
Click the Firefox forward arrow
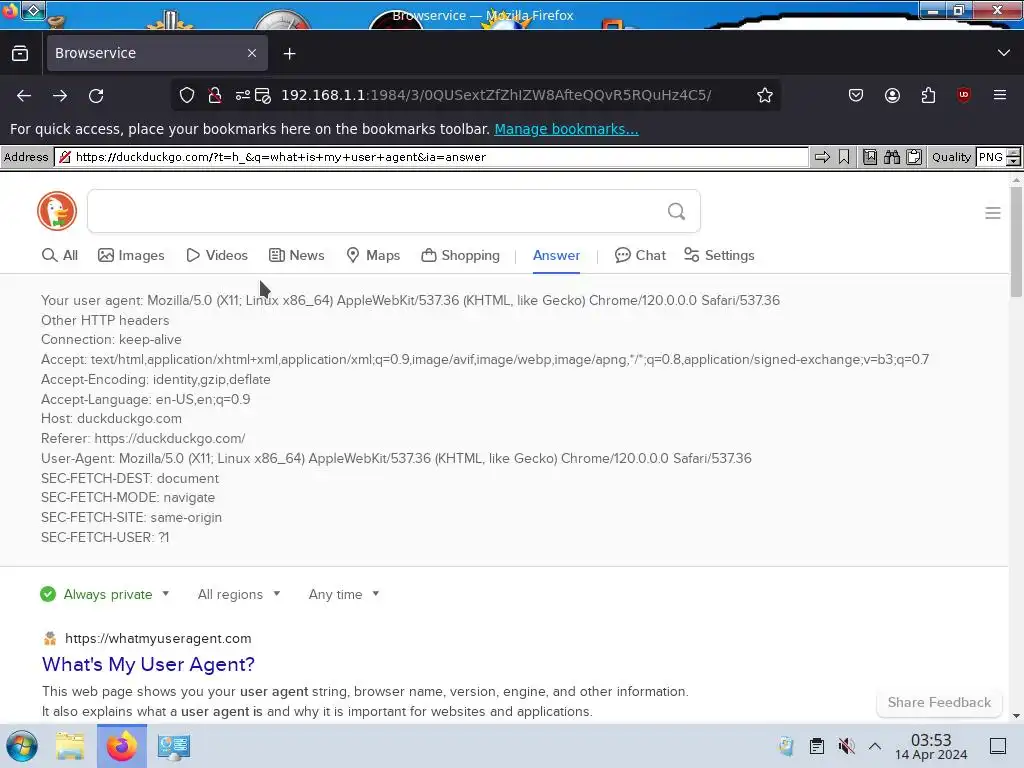click(60, 95)
